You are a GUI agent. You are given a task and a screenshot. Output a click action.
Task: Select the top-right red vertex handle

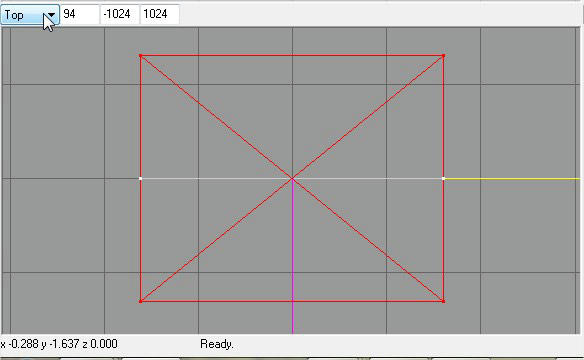point(443,56)
